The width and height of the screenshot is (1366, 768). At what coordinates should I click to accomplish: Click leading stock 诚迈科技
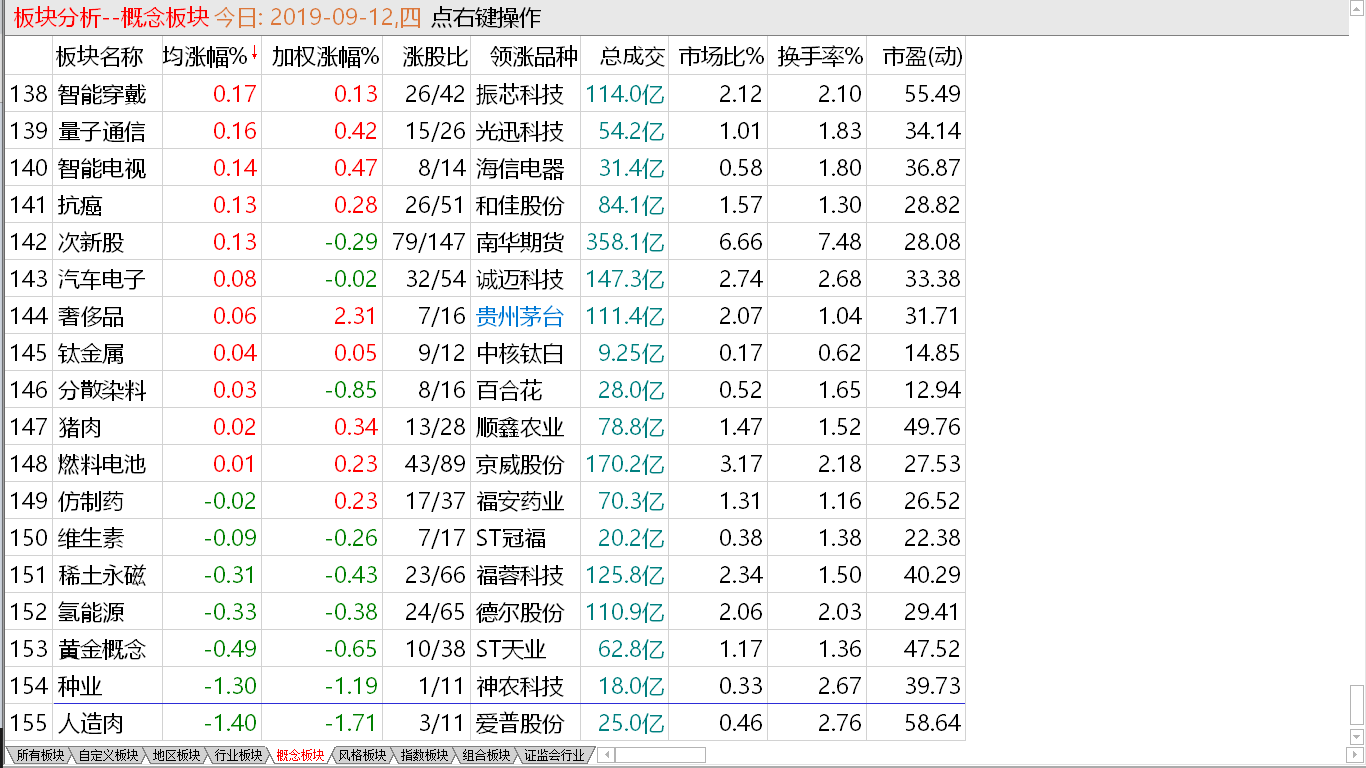(x=520, y=279)
